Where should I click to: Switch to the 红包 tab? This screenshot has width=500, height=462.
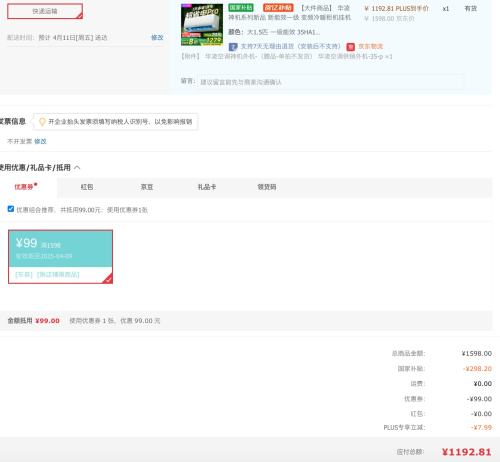tap(87, 187)
